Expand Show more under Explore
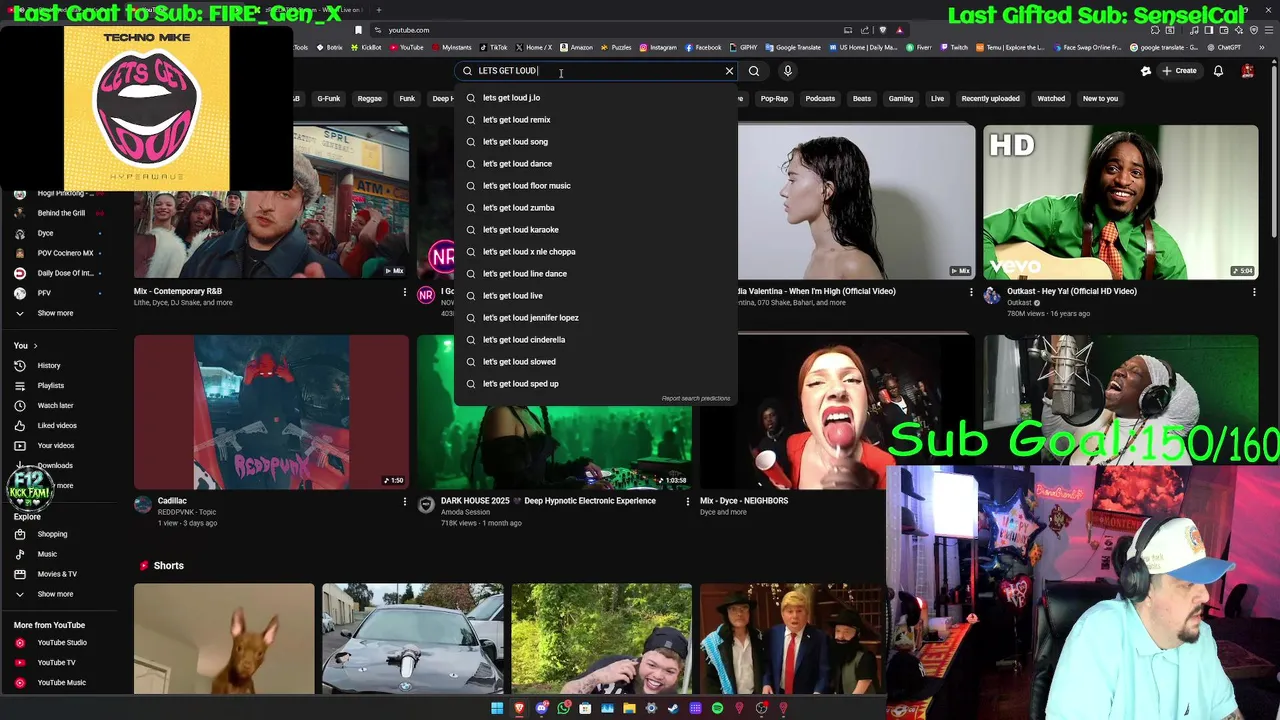1280x720 pixels. pos(55,594)
